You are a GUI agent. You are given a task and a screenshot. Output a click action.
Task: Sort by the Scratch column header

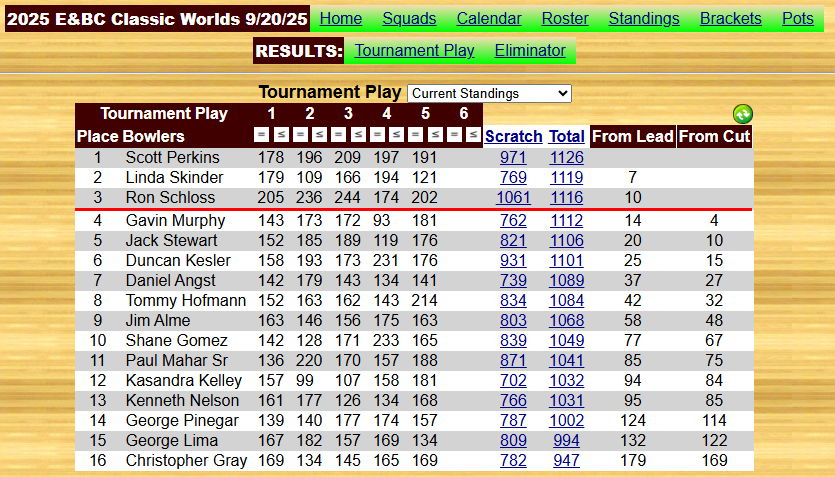coord(513,136)
